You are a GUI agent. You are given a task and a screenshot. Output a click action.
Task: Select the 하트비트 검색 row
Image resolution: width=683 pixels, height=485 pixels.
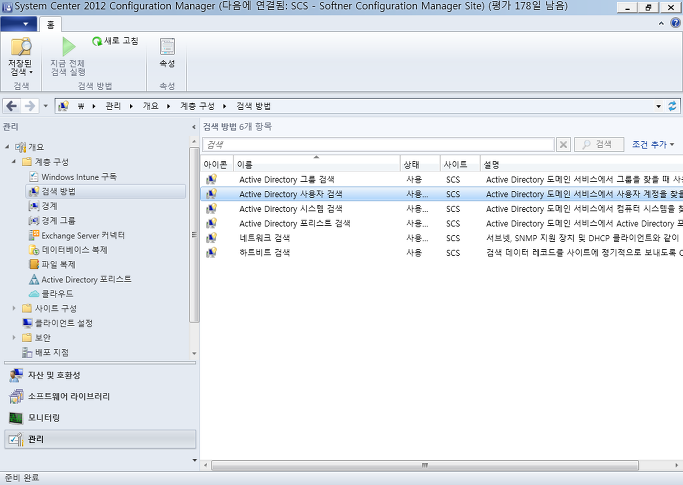tap(442, 253)
